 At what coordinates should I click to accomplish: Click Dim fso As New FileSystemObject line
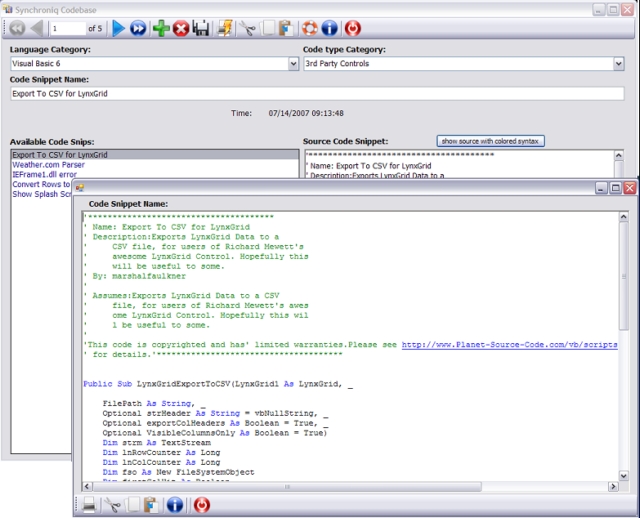(178, 472)
